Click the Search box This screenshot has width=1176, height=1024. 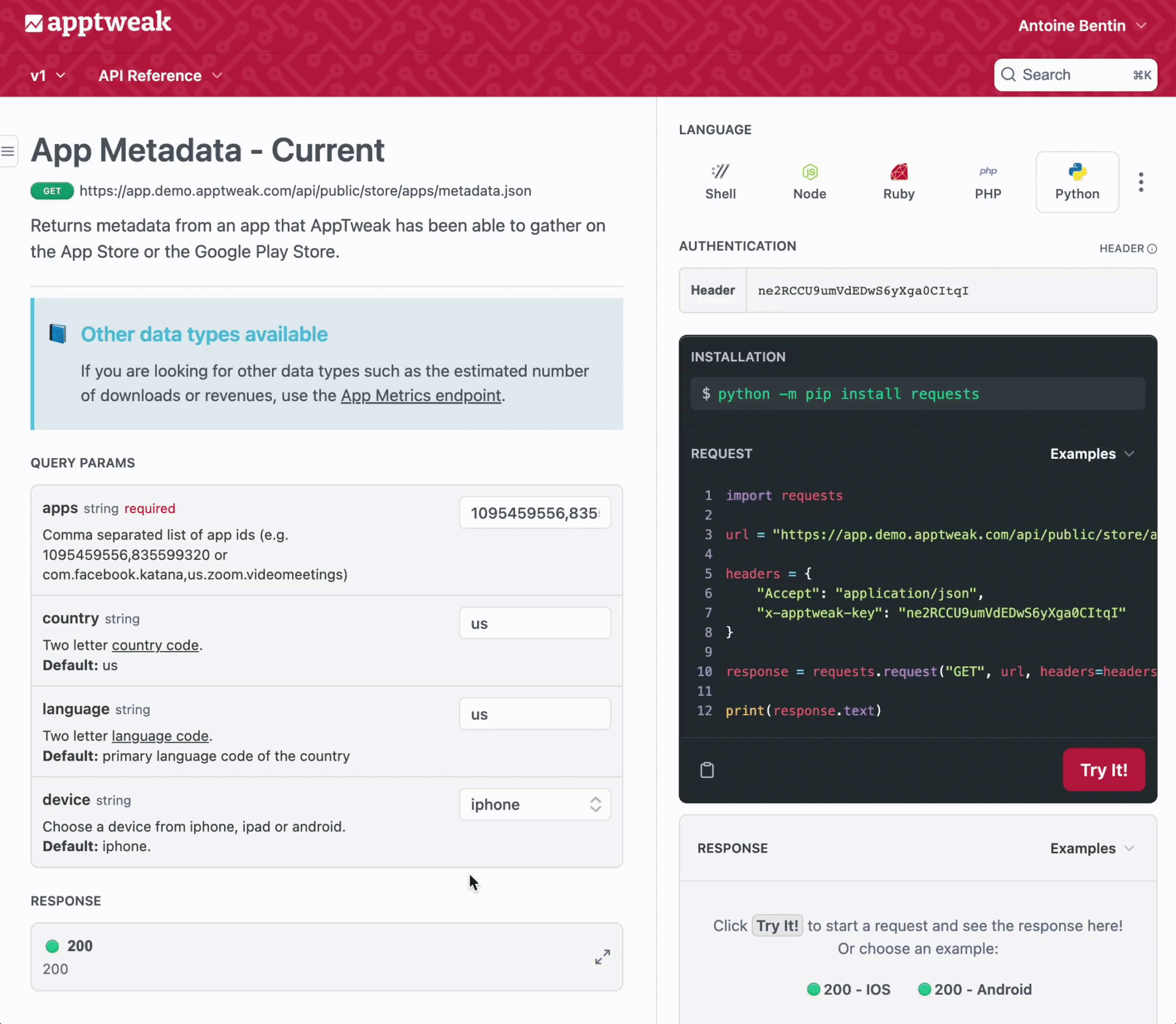click(1076, 75)
